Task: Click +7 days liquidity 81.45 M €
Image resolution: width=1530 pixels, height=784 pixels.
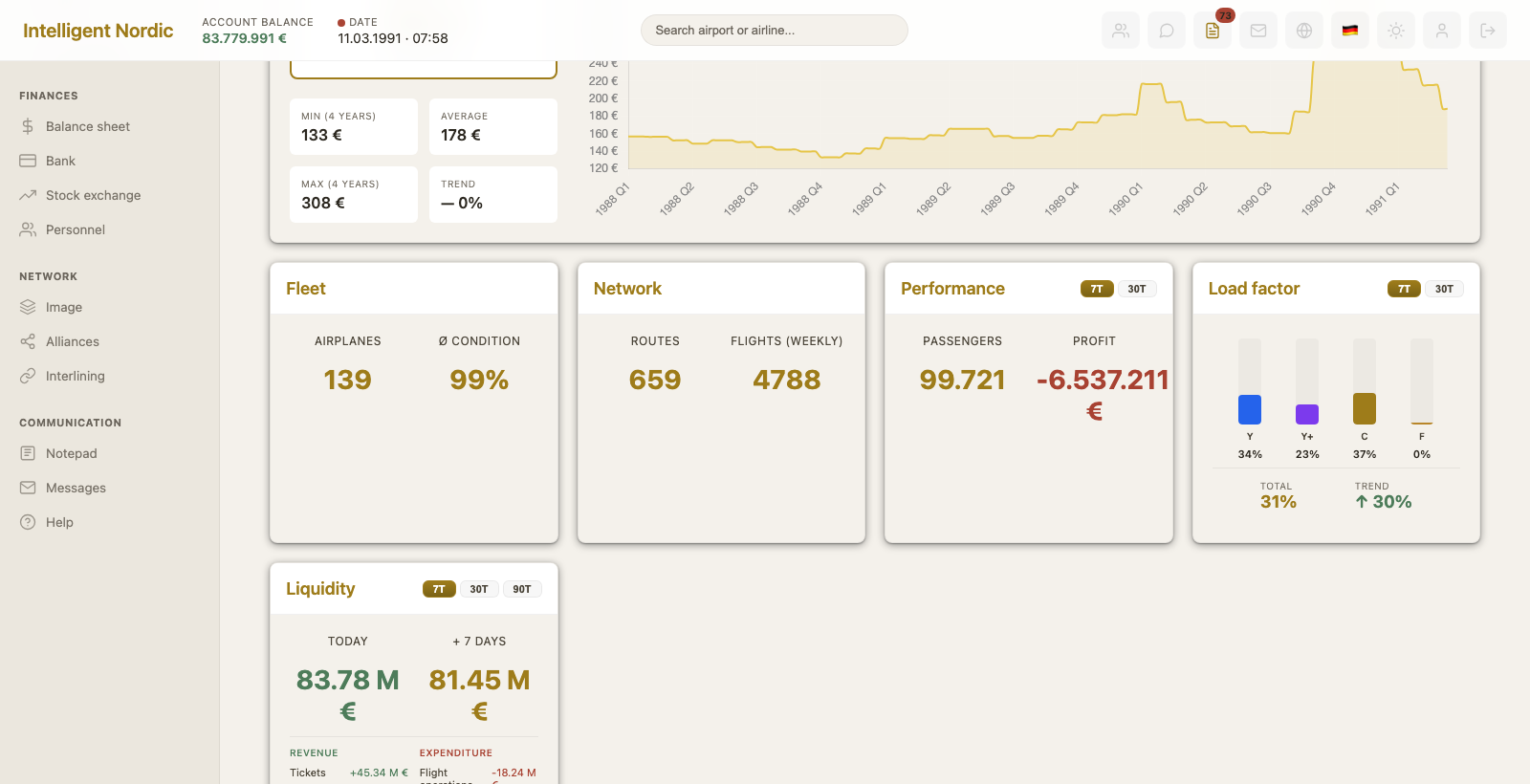Action: 479,695
